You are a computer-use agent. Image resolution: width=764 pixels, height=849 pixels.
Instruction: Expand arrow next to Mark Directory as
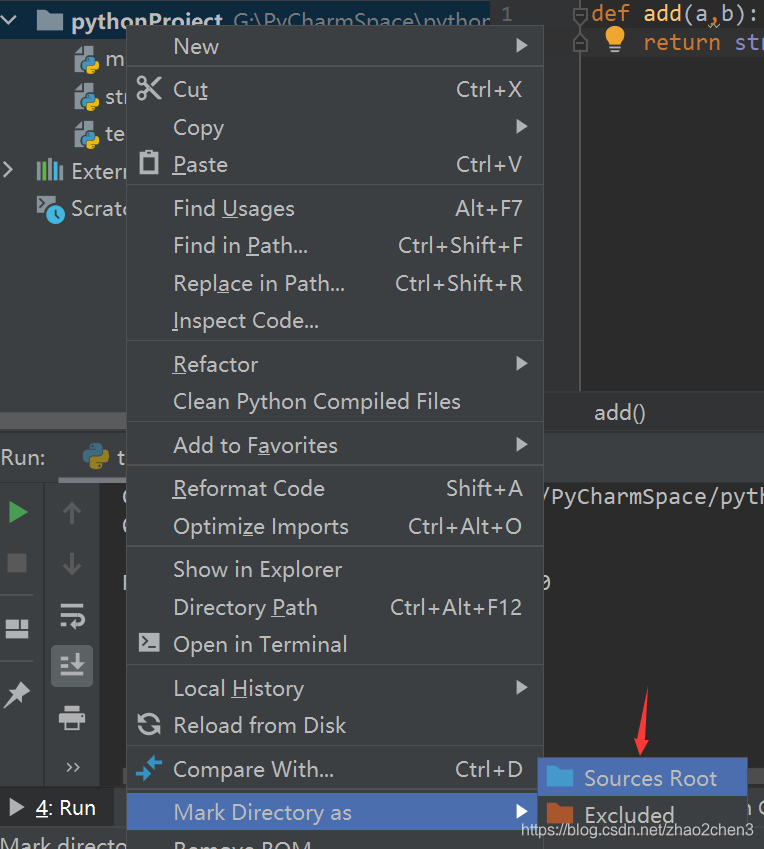[x=521, y=811]
